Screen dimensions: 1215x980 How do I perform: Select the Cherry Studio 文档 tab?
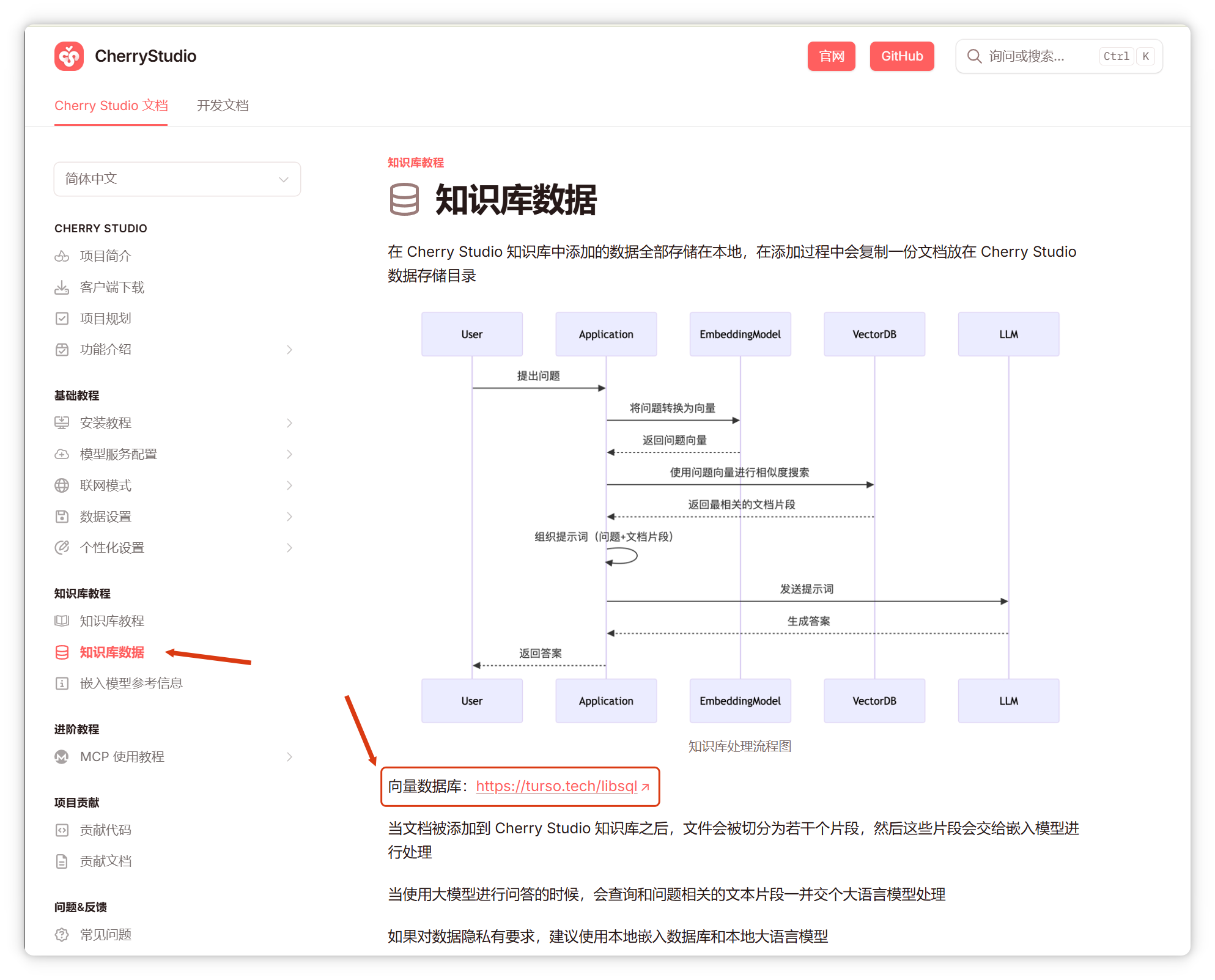pos(111,106)
